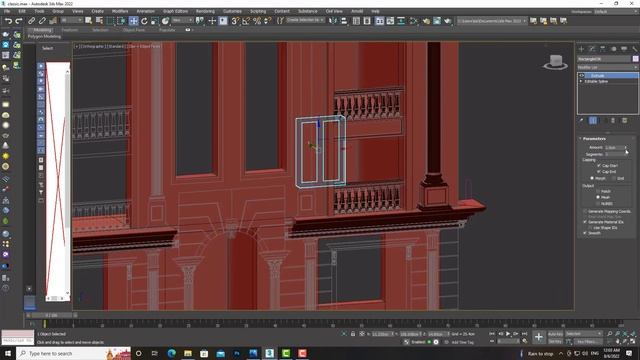Toggle the Smooth checkbox
Image resolution: width=640 pixels, height=360 pixels.
[x=585, y=233]
